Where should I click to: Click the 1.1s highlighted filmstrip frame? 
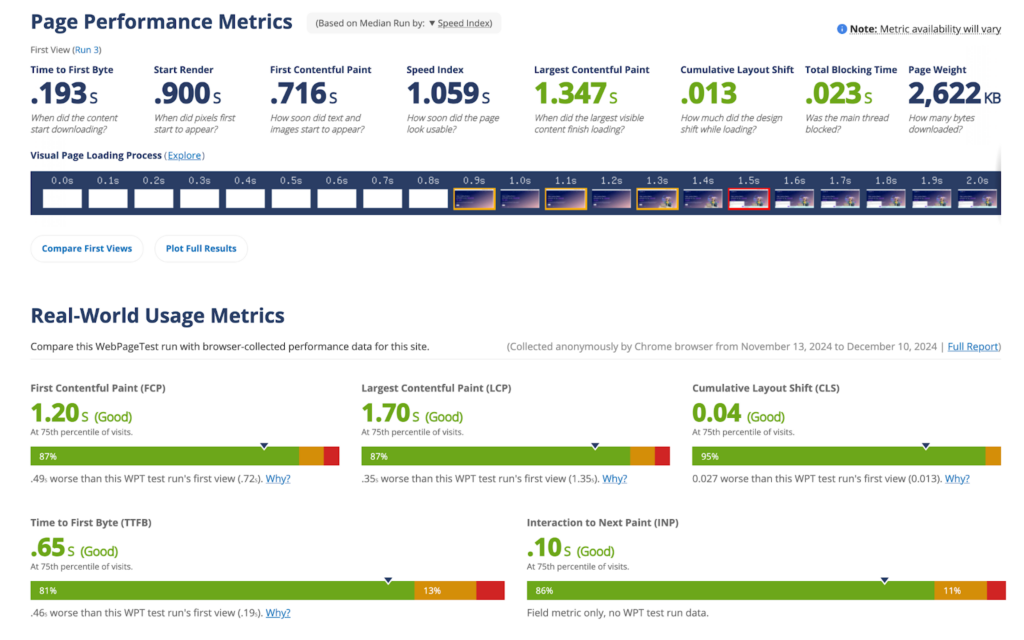565,198
